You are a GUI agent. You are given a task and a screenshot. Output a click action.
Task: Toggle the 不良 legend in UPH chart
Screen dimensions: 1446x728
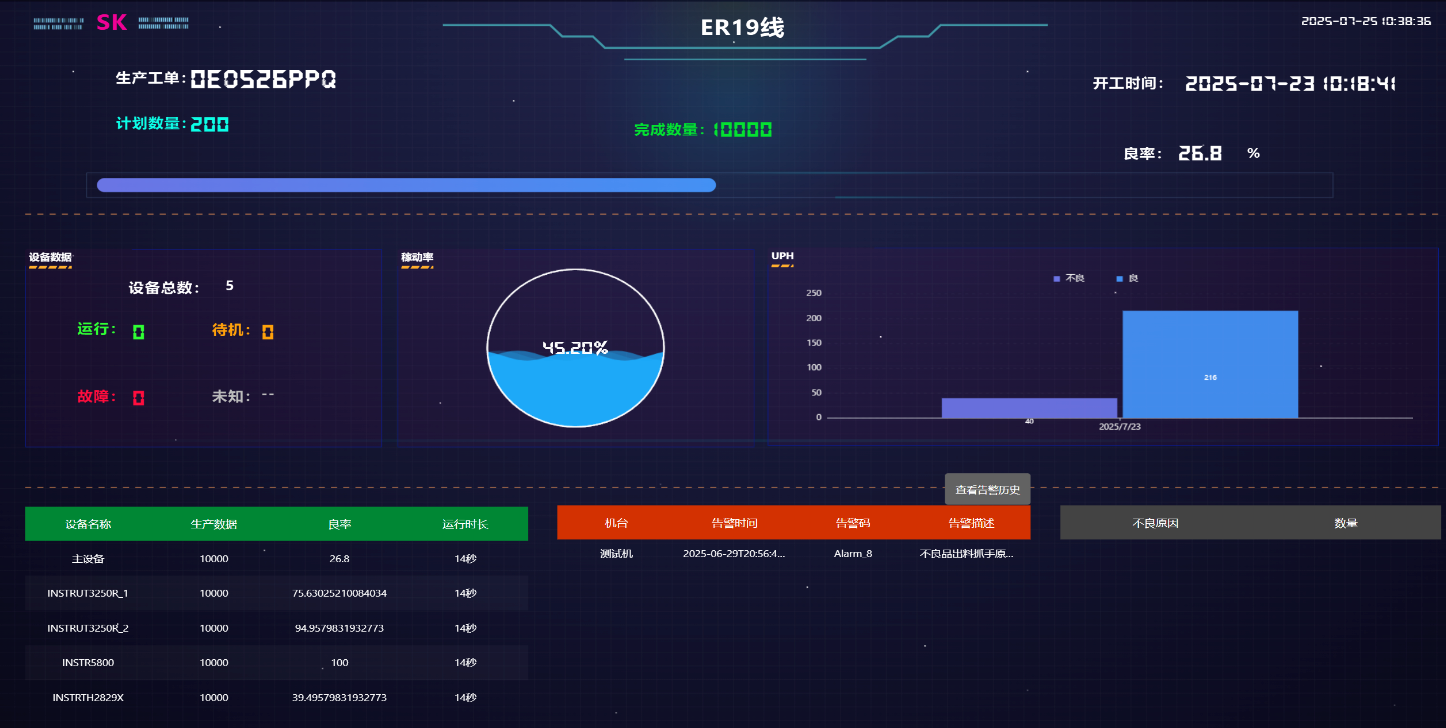click(x=1068, y=278)
